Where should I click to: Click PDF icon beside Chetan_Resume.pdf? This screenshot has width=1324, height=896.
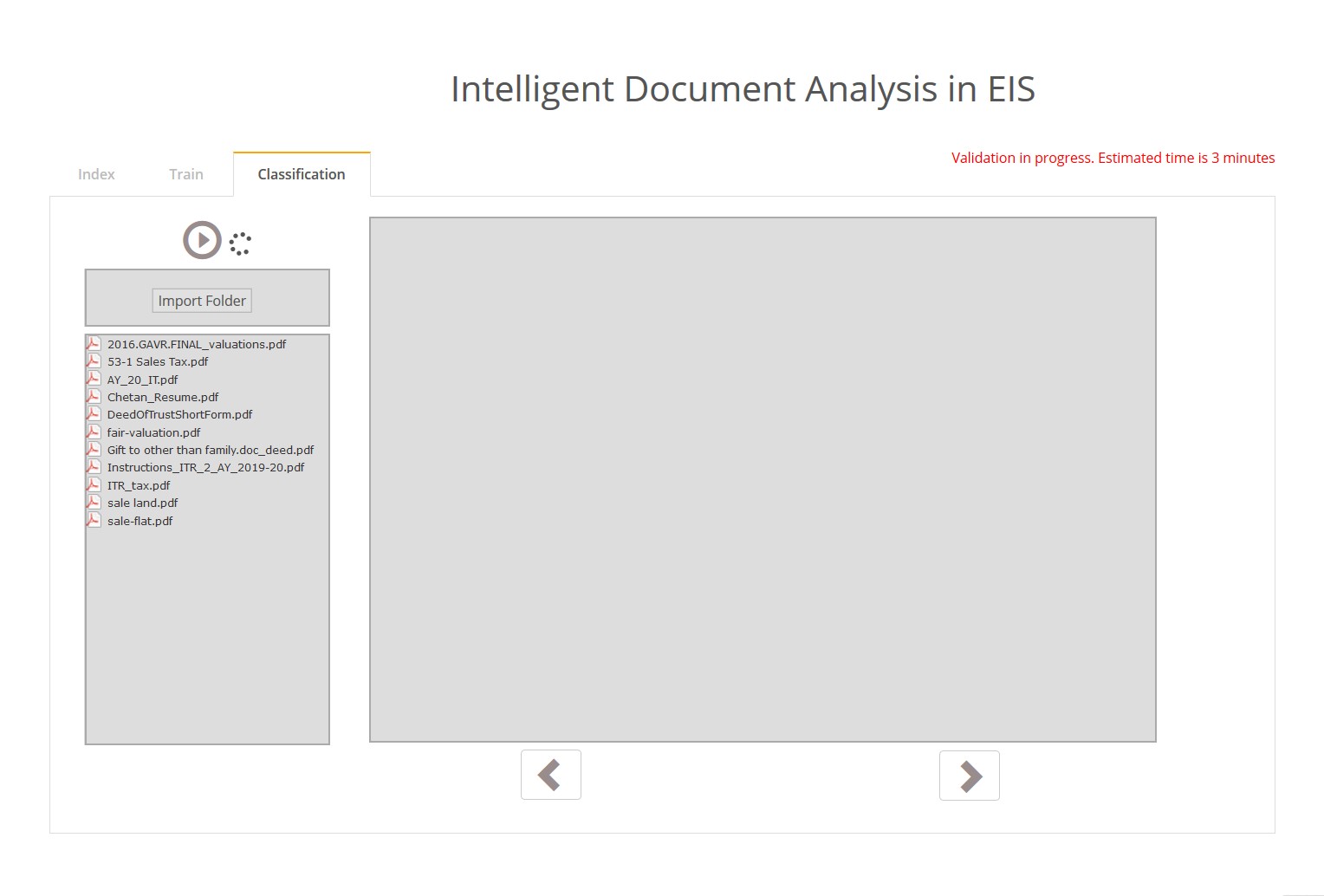point(94,396)
